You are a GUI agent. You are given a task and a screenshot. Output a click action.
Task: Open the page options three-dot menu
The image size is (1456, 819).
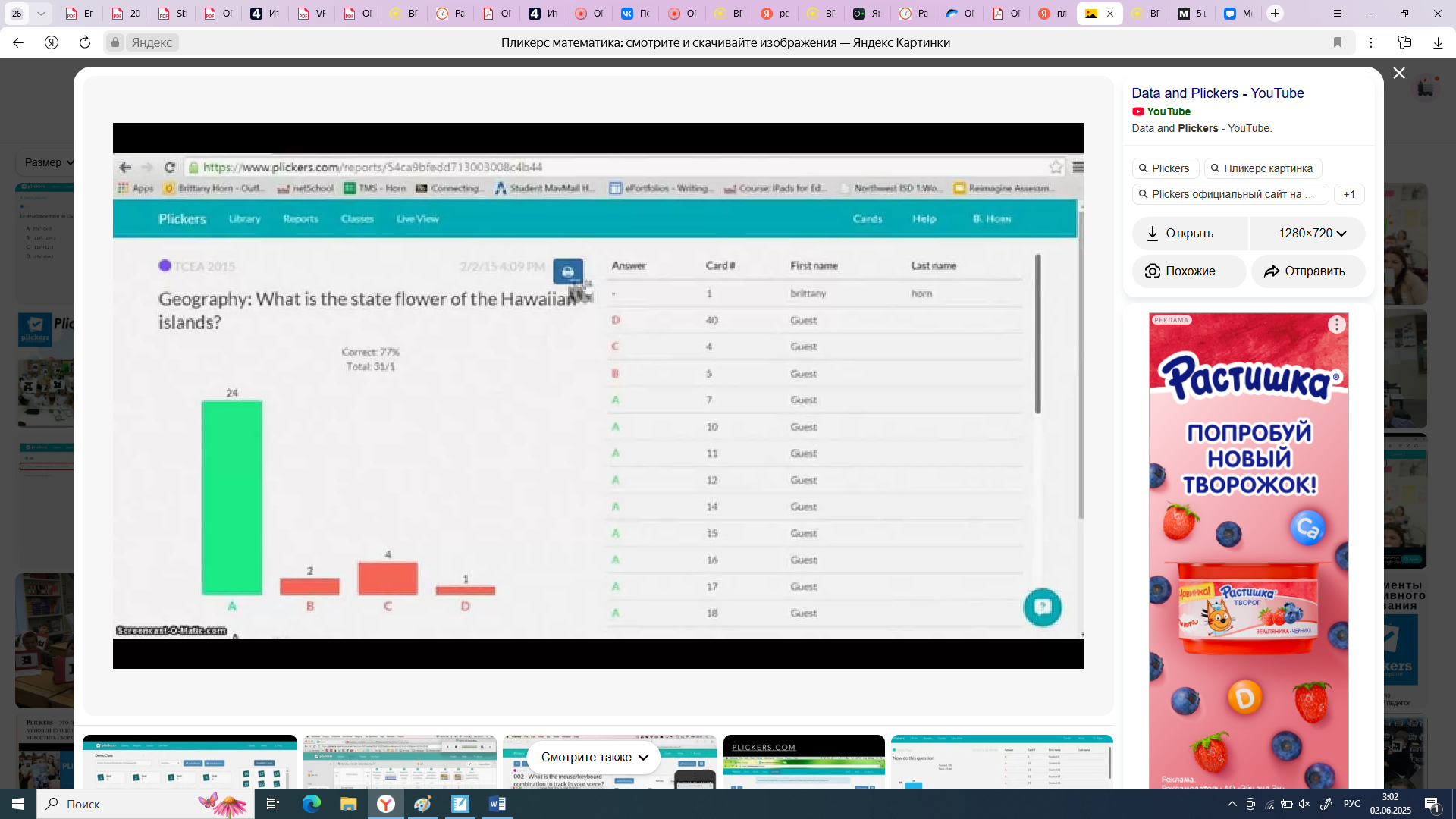[x=1371, y=42]
